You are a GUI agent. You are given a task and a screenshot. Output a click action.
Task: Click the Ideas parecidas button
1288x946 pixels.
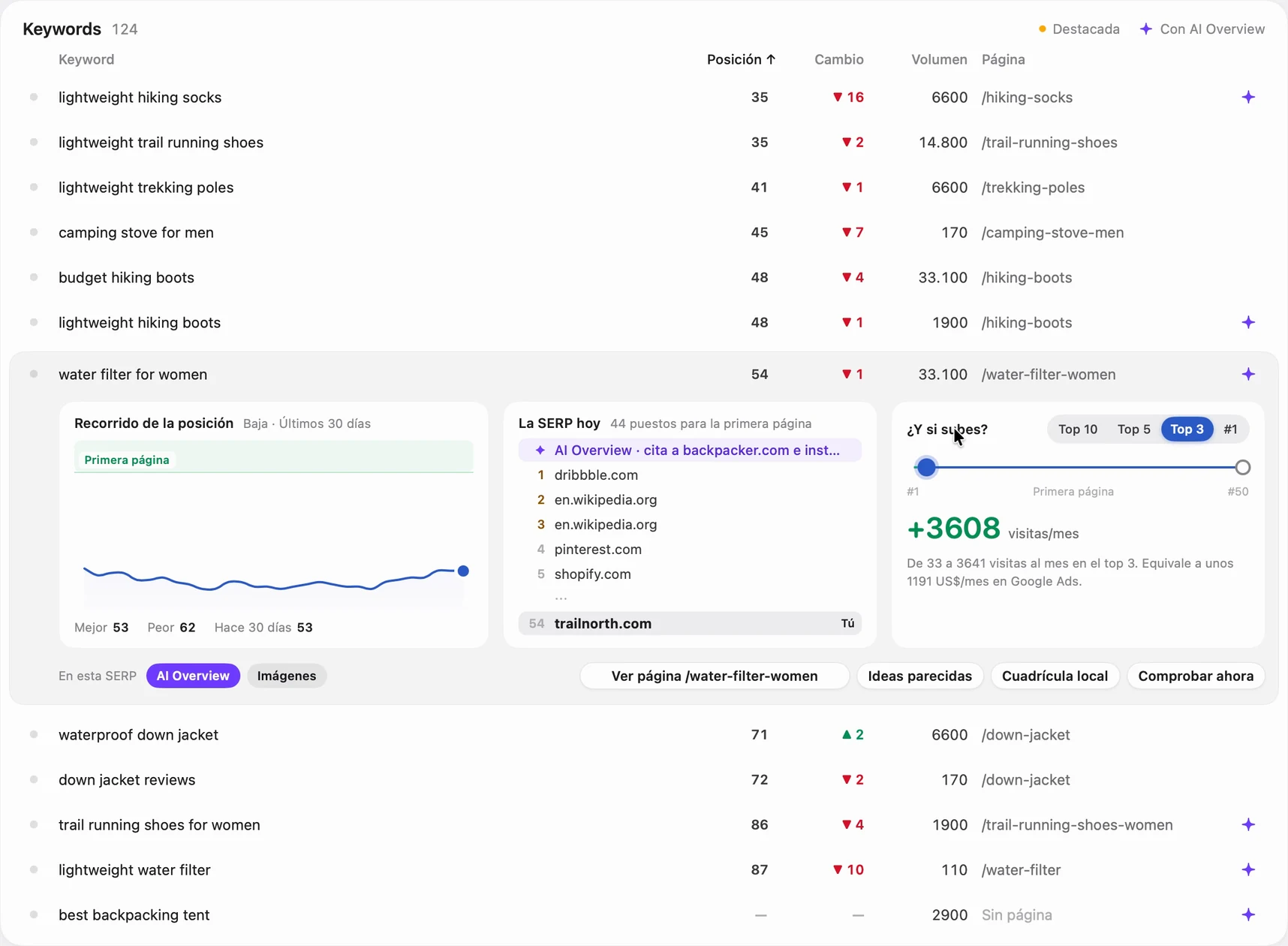919,676
